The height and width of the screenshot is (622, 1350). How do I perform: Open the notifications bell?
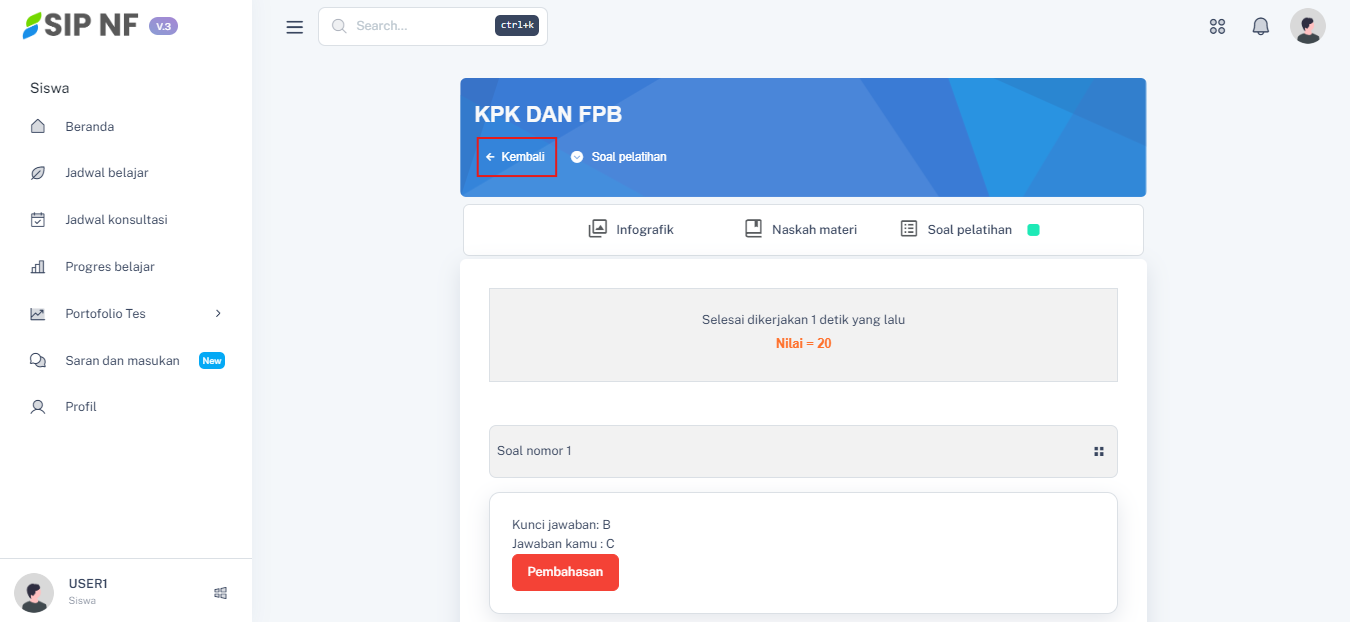tap(1260, 27)
